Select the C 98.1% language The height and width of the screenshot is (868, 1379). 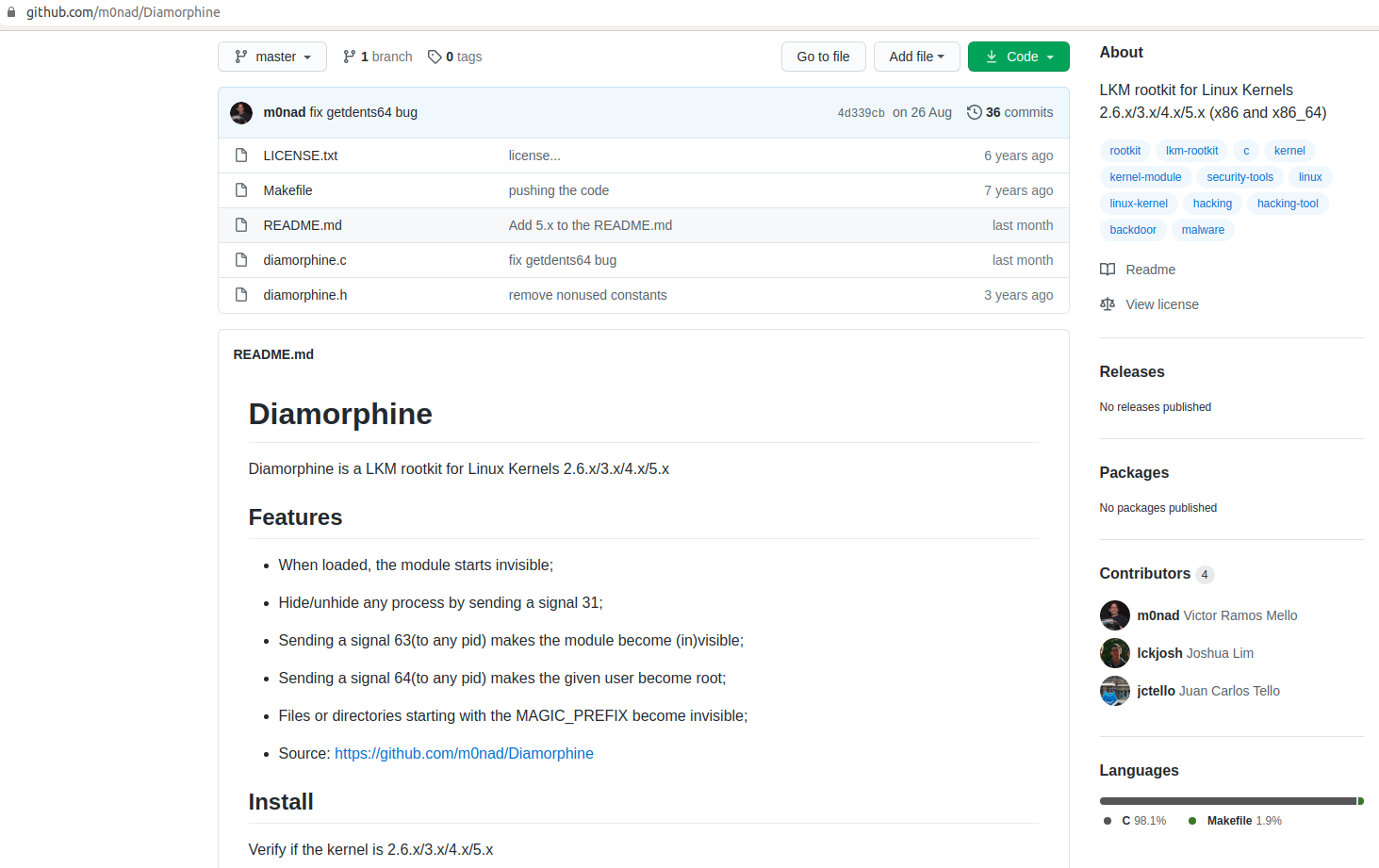click(x=1135, y=821)
